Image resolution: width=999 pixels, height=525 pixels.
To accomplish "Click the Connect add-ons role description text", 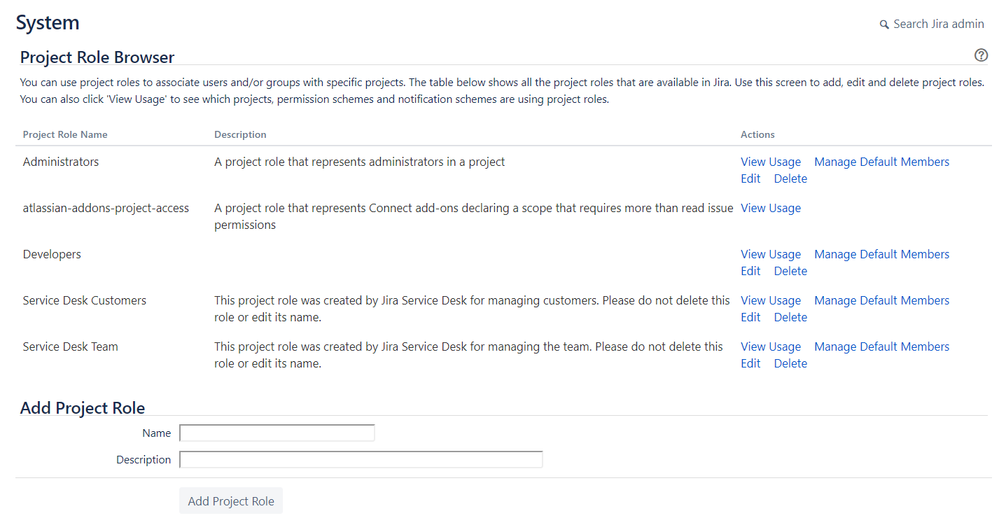I will coord(473,217).
